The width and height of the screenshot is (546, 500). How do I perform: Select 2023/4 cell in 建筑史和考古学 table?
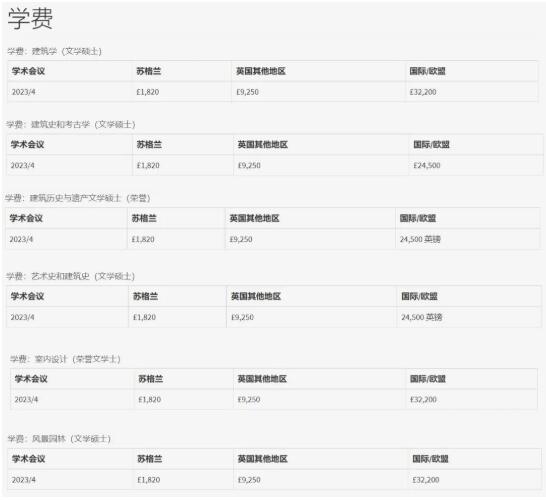click(x=23, y=165)
